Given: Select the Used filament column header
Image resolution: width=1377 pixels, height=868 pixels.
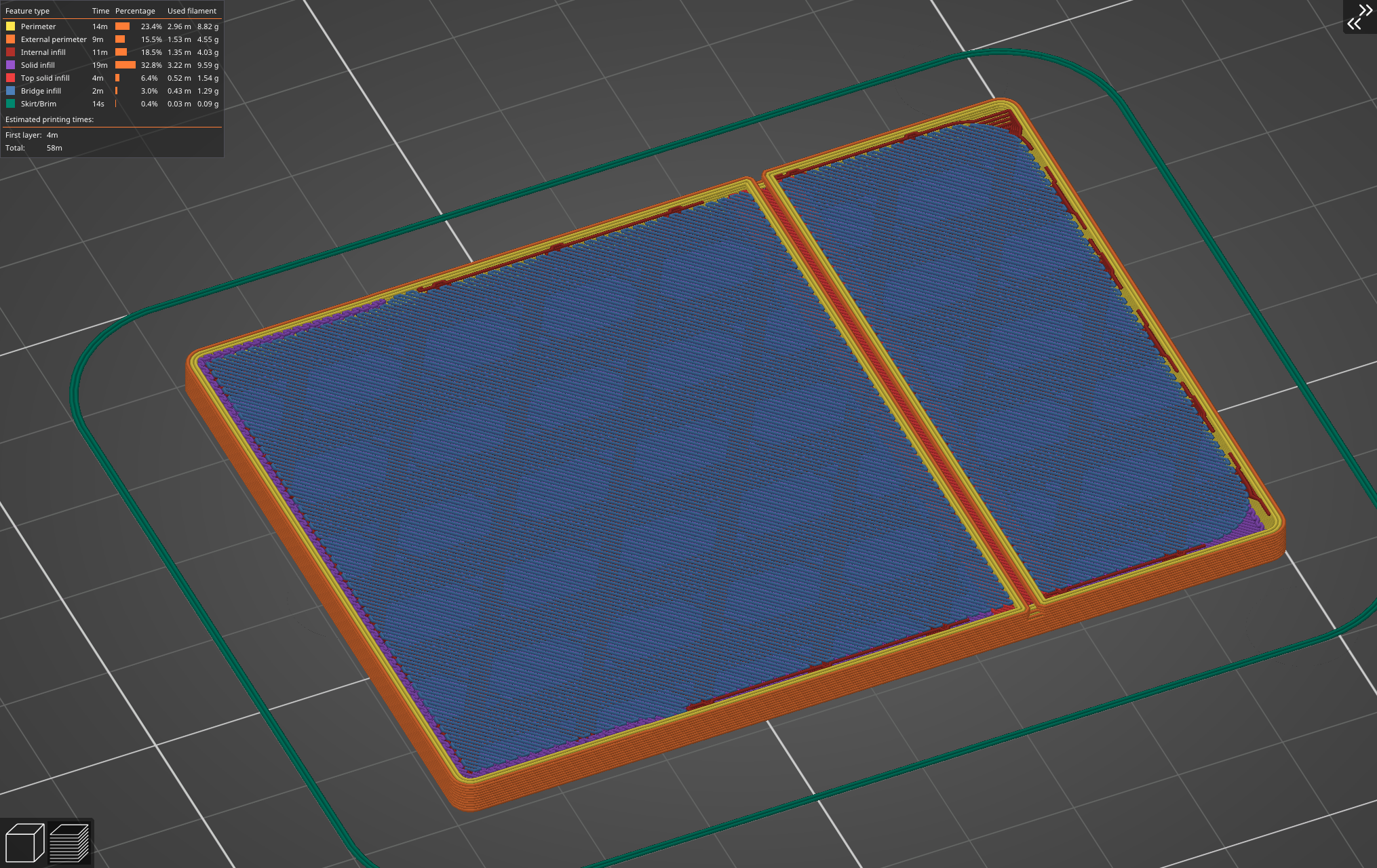Looking at the screenshot, I should (x=193, y=10).
